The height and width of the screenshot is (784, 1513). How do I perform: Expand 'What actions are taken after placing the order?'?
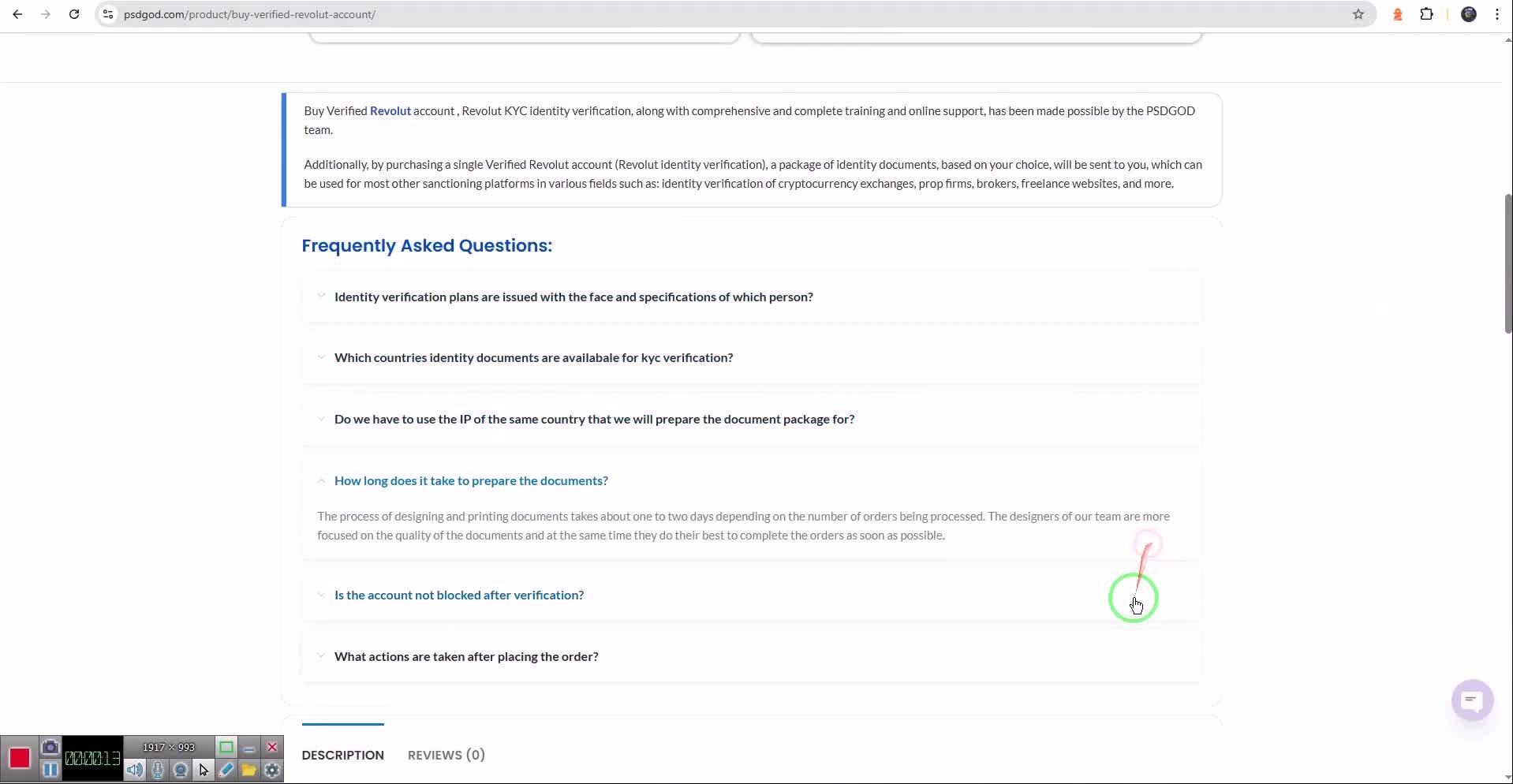tap(466, 657)
